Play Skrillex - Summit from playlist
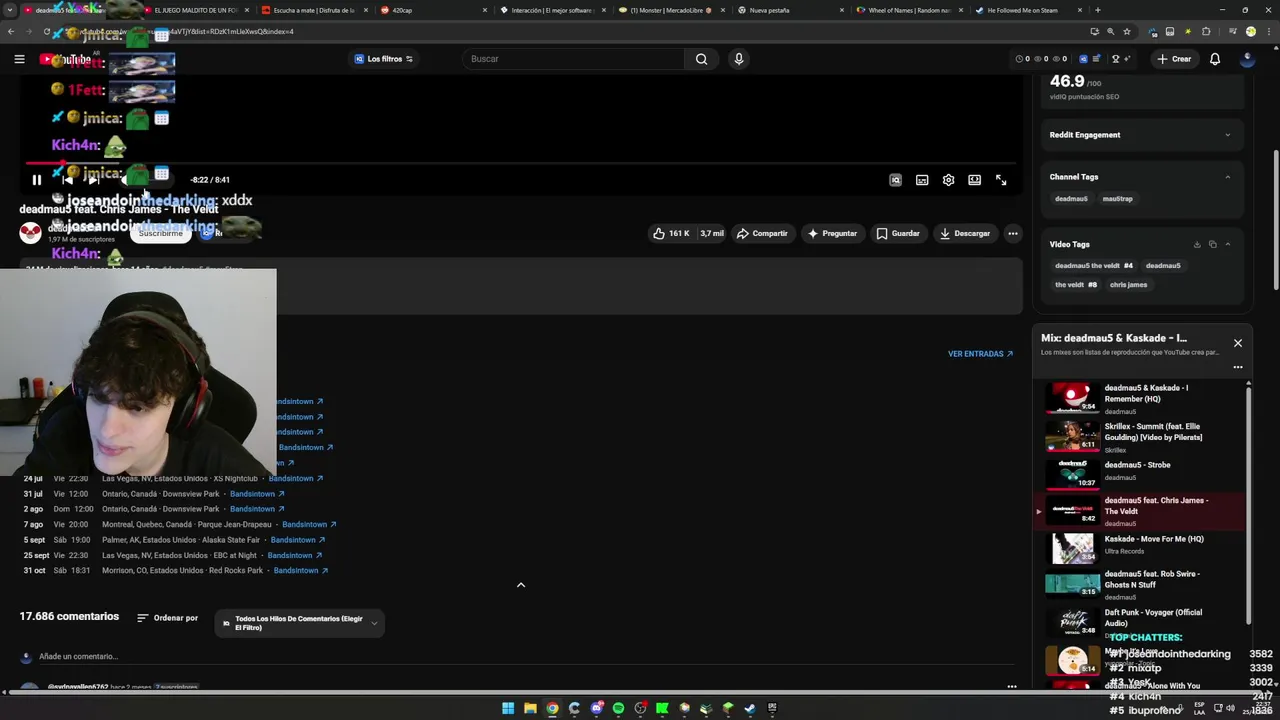Screen dimensions: 1280x720 click(x=1140, y=437)
